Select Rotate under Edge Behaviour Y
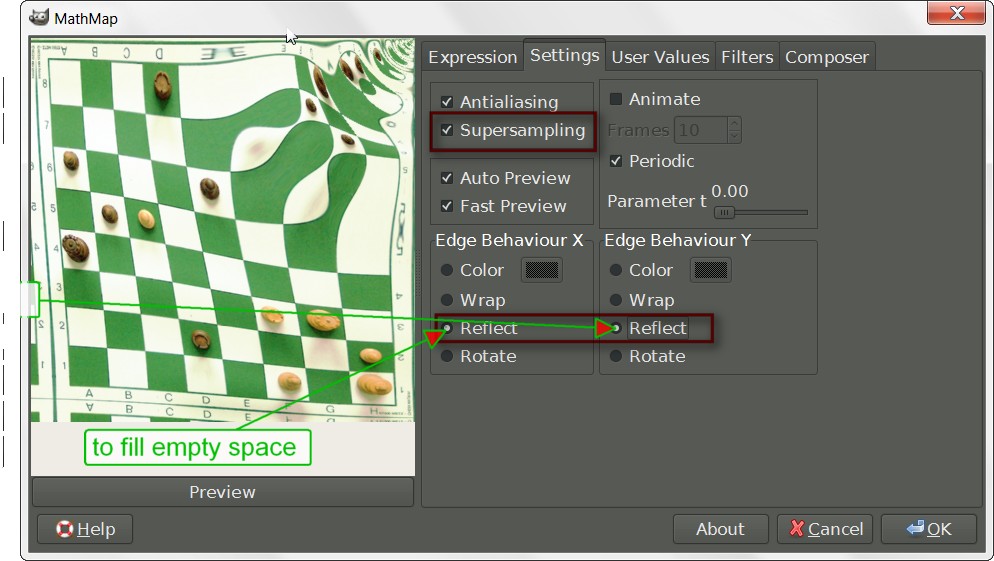994x561 pixels. point(616,356)
